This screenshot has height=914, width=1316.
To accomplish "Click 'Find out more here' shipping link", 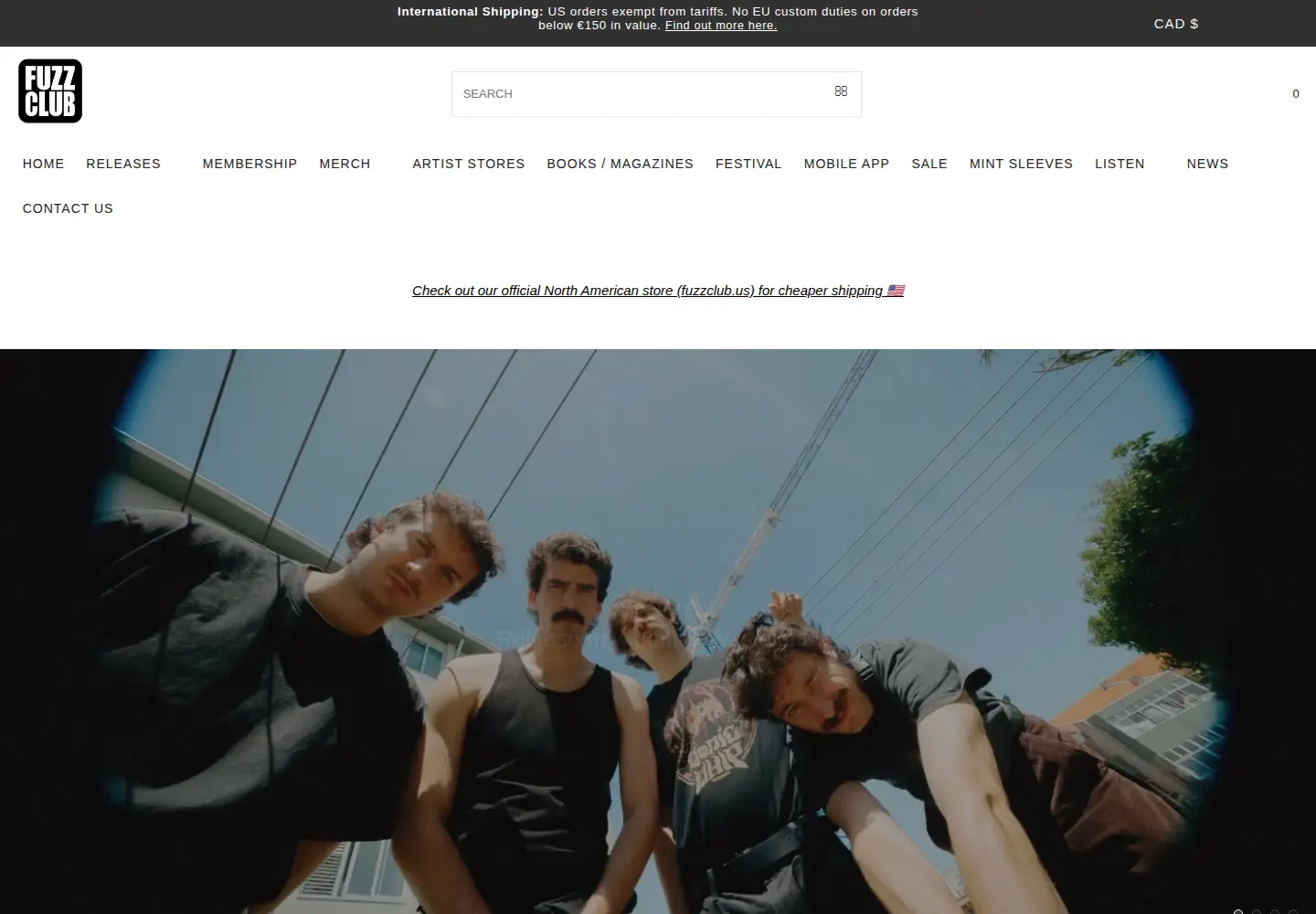I will pyautogui.click(x=721, y=26).
